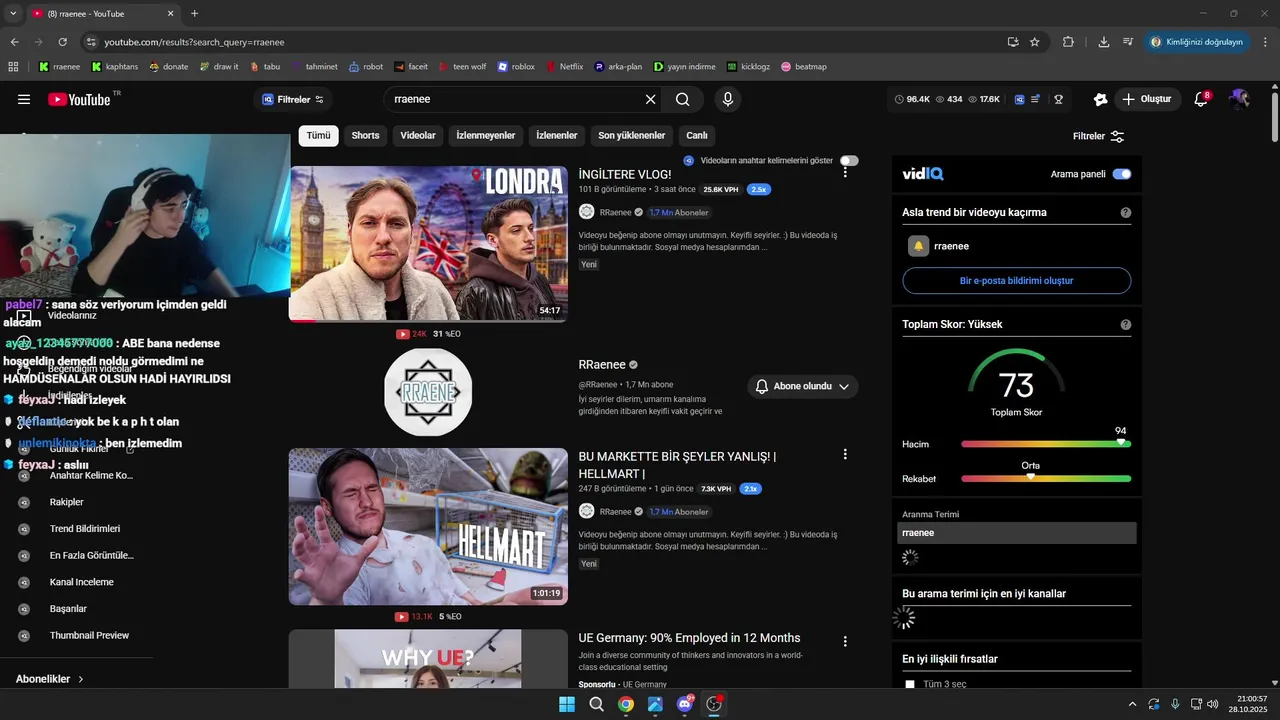1280x720 pixels.
Task: Open the YouTube hamburger guide menu
Action: click(x=24, y=99)
